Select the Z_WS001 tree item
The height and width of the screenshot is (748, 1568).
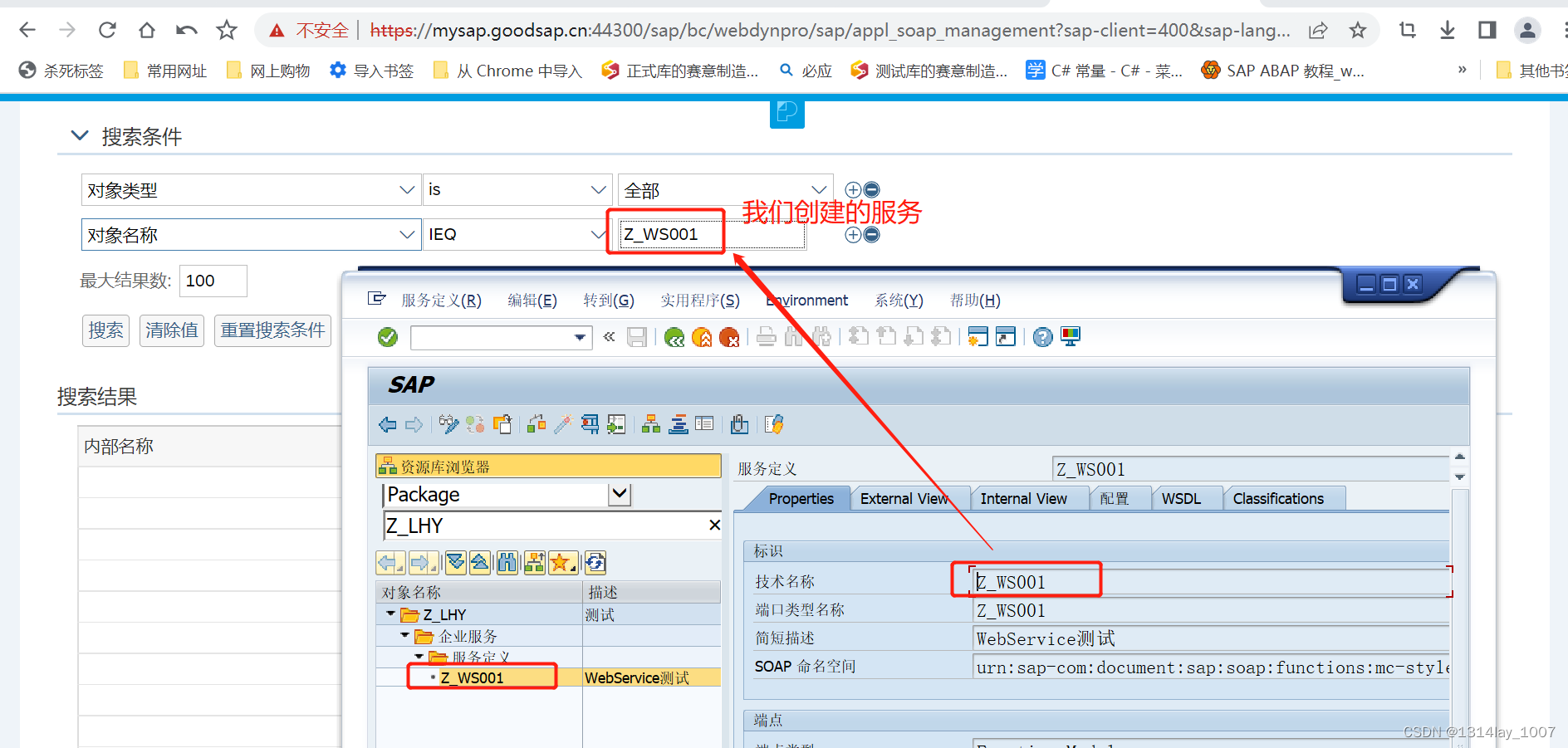(x=472, y=678)
